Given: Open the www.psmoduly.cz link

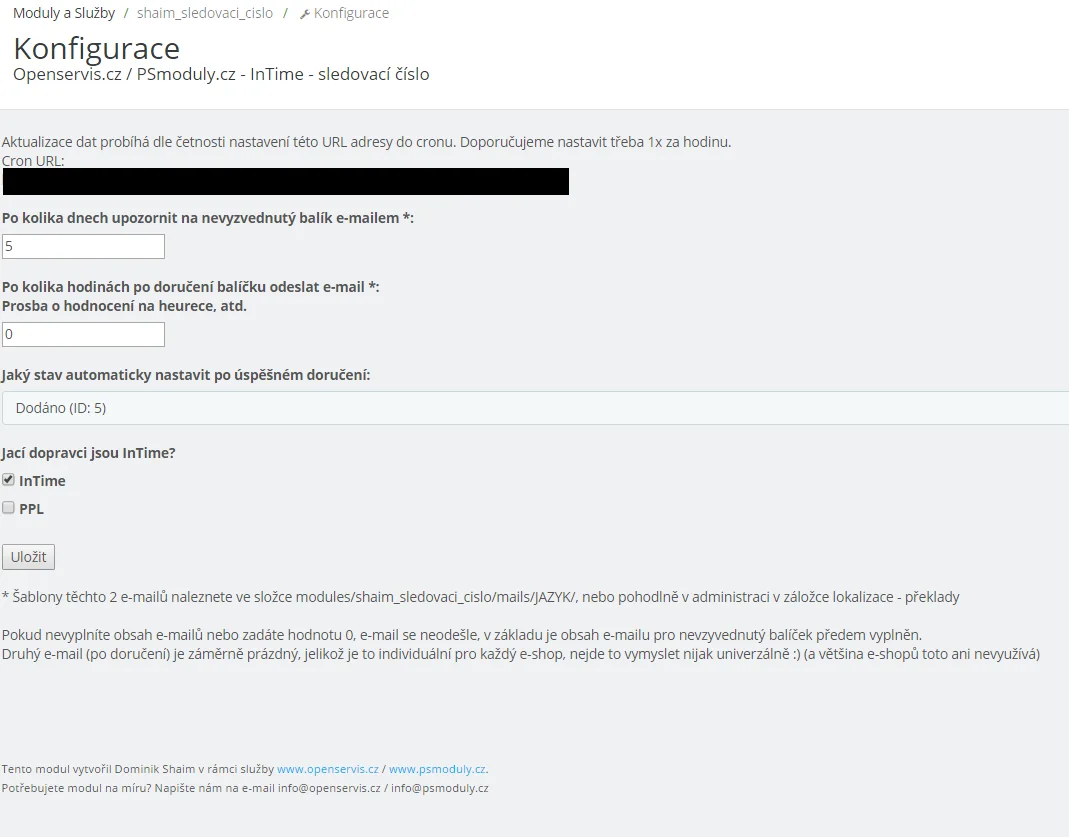Looking at the screenshot, I should click(x=437, y=769).
